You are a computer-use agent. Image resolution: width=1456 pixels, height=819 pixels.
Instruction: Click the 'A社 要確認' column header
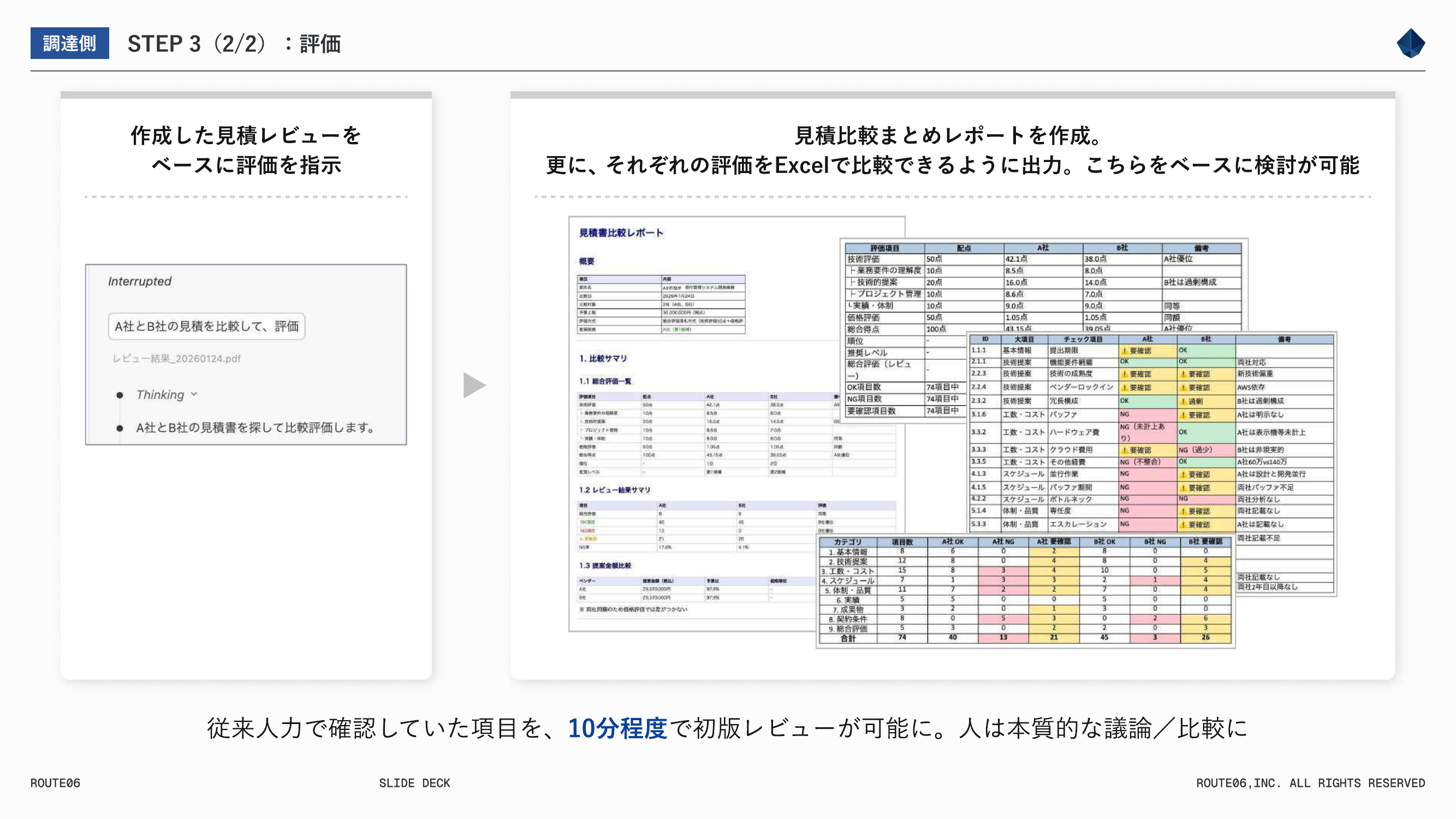pos(1054,542)
